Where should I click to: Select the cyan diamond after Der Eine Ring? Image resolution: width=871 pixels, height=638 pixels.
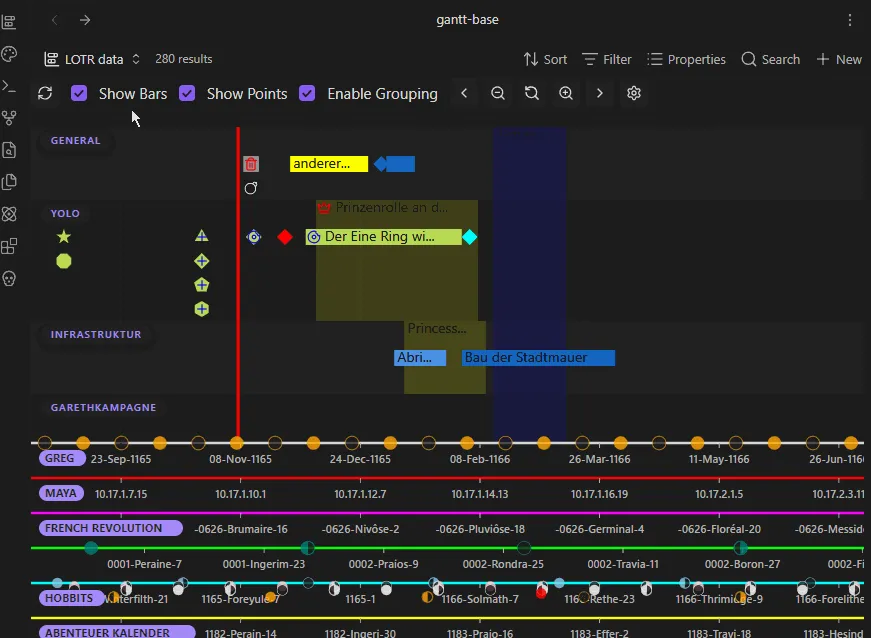point(470,237)
